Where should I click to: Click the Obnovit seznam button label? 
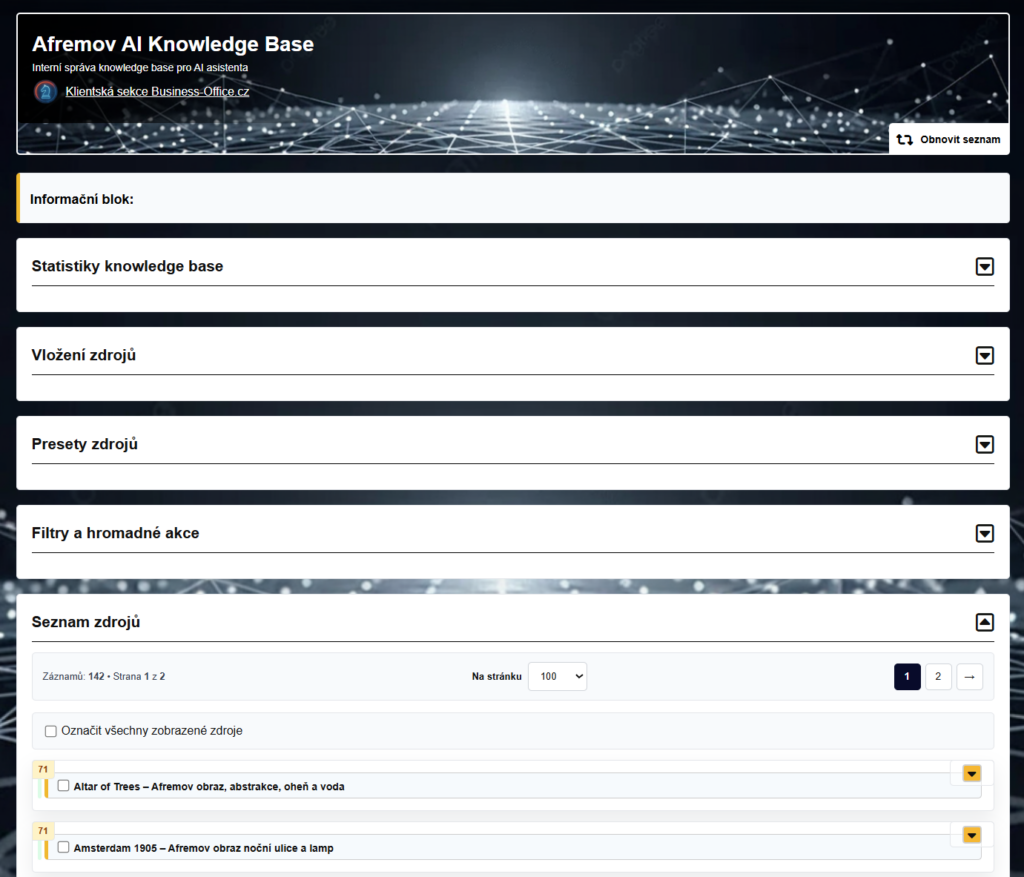(x=959, y=140)
